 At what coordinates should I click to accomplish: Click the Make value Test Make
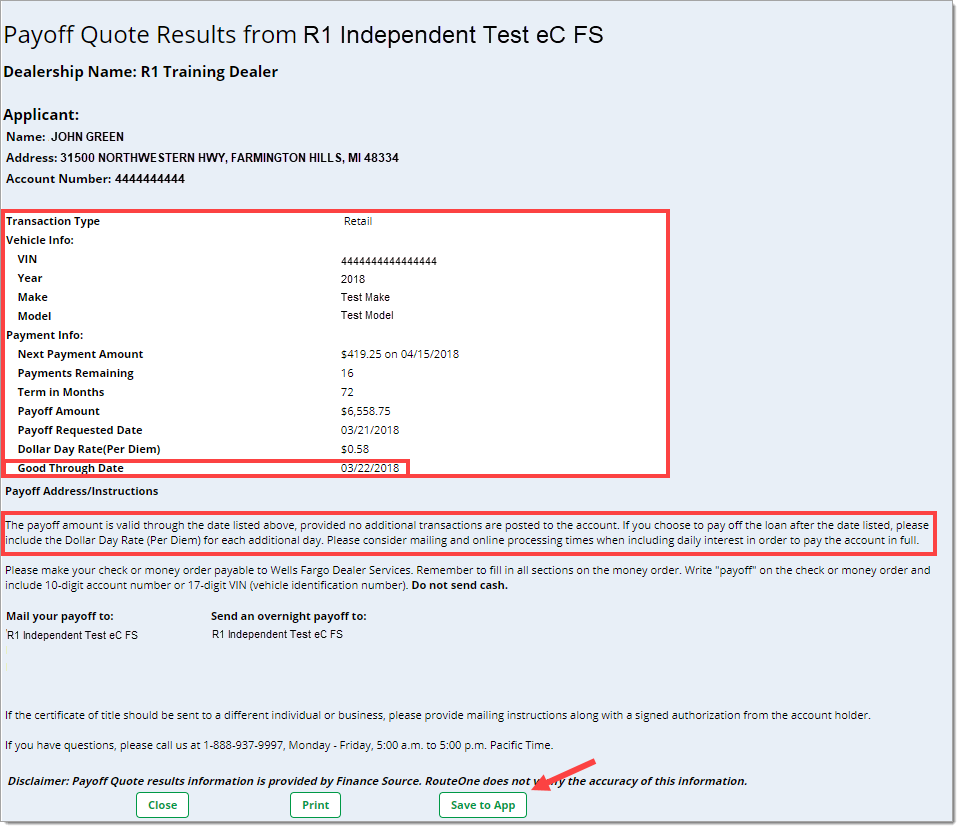click(x=365, y=297)
